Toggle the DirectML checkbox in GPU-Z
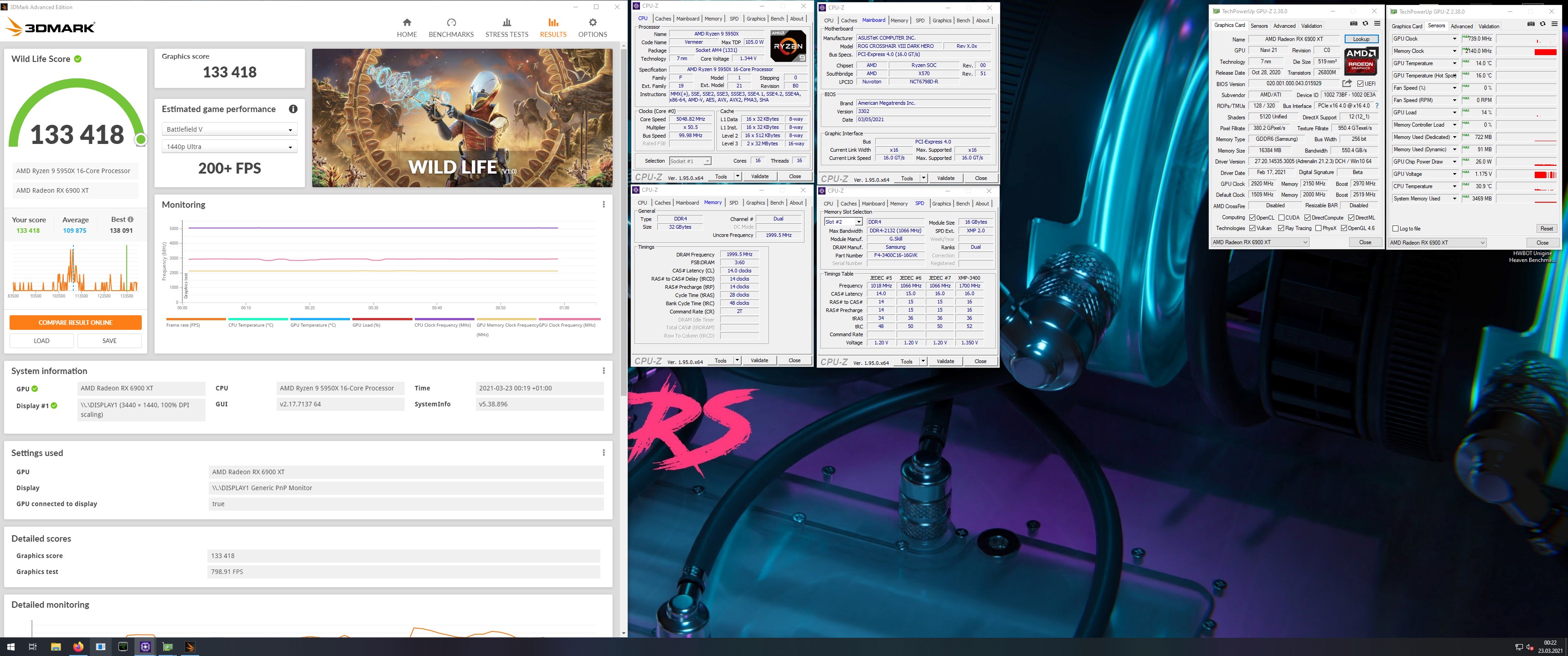1568x656 pixels. (1351, 217)
